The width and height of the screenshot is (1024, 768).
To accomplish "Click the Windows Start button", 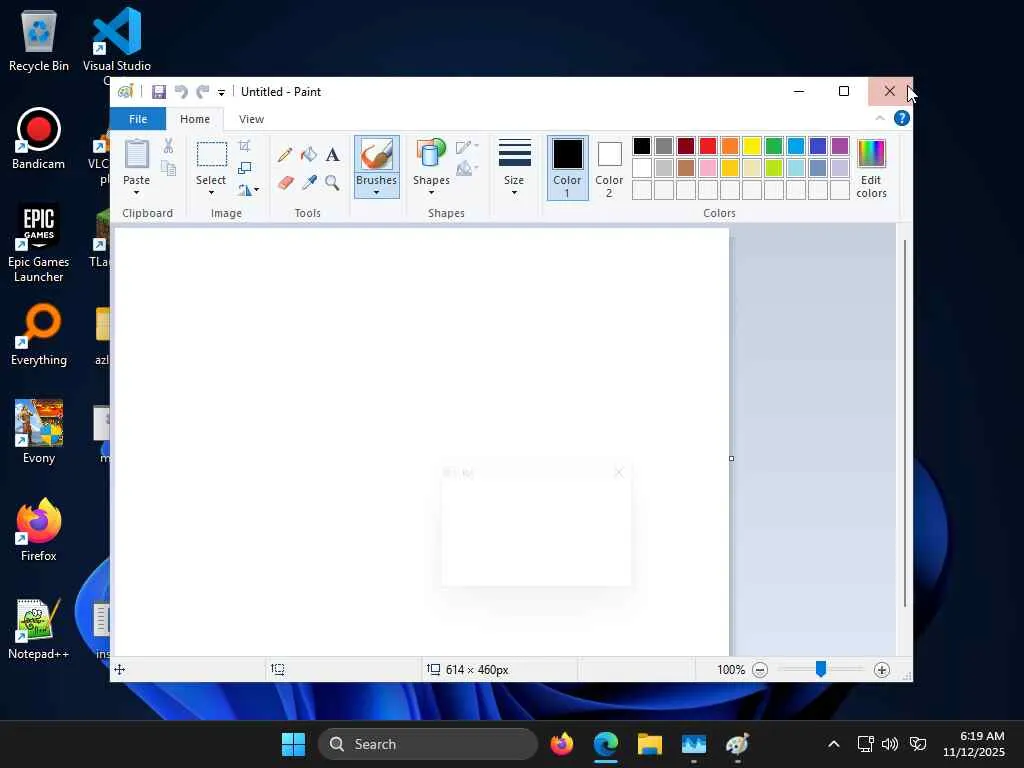I will 293,744.
